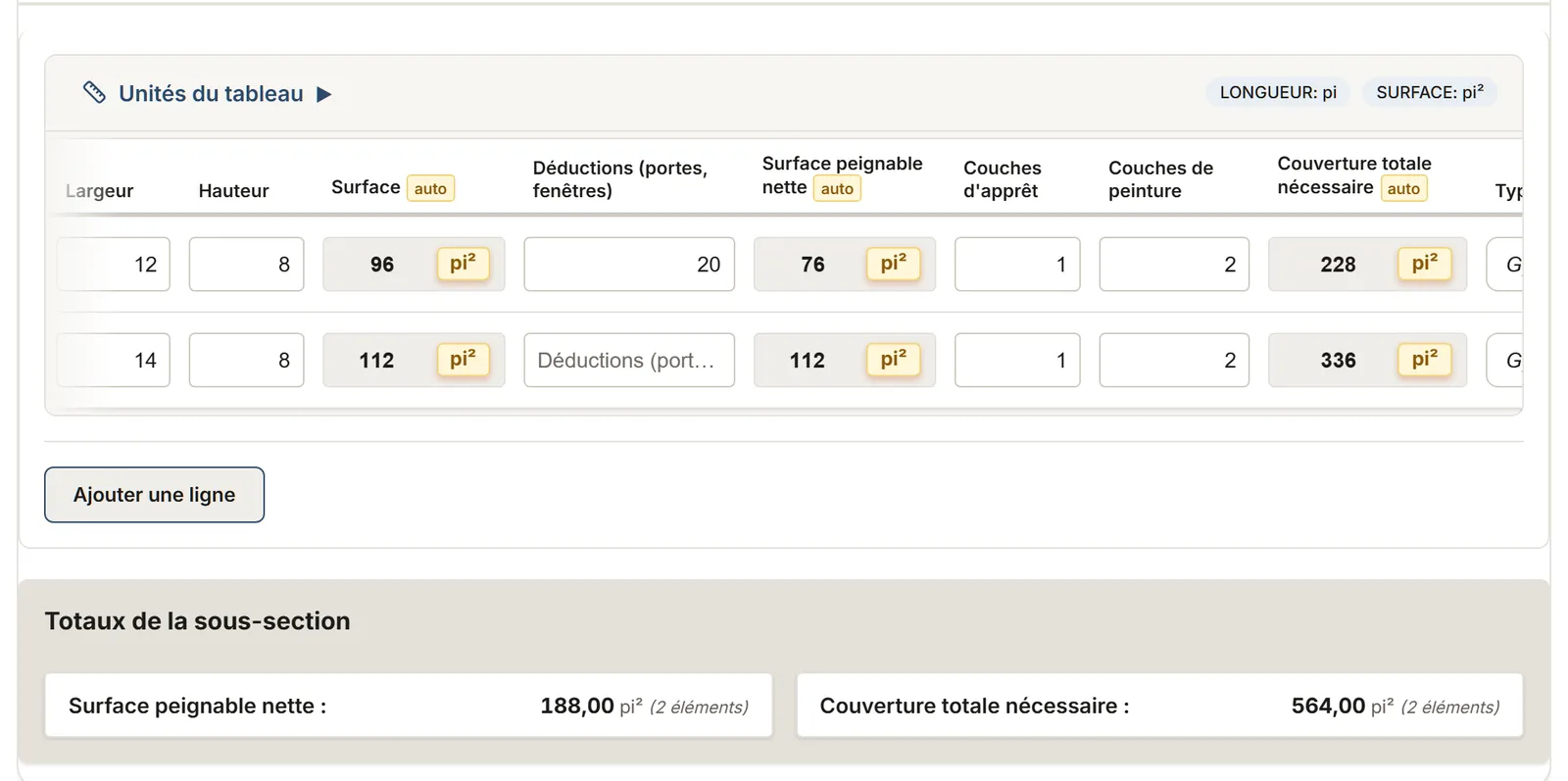Click the pi² badge beside coverage value 336
Image resolution: width=1568 pixels, height=781 pixels.
tap(1425, 360)
